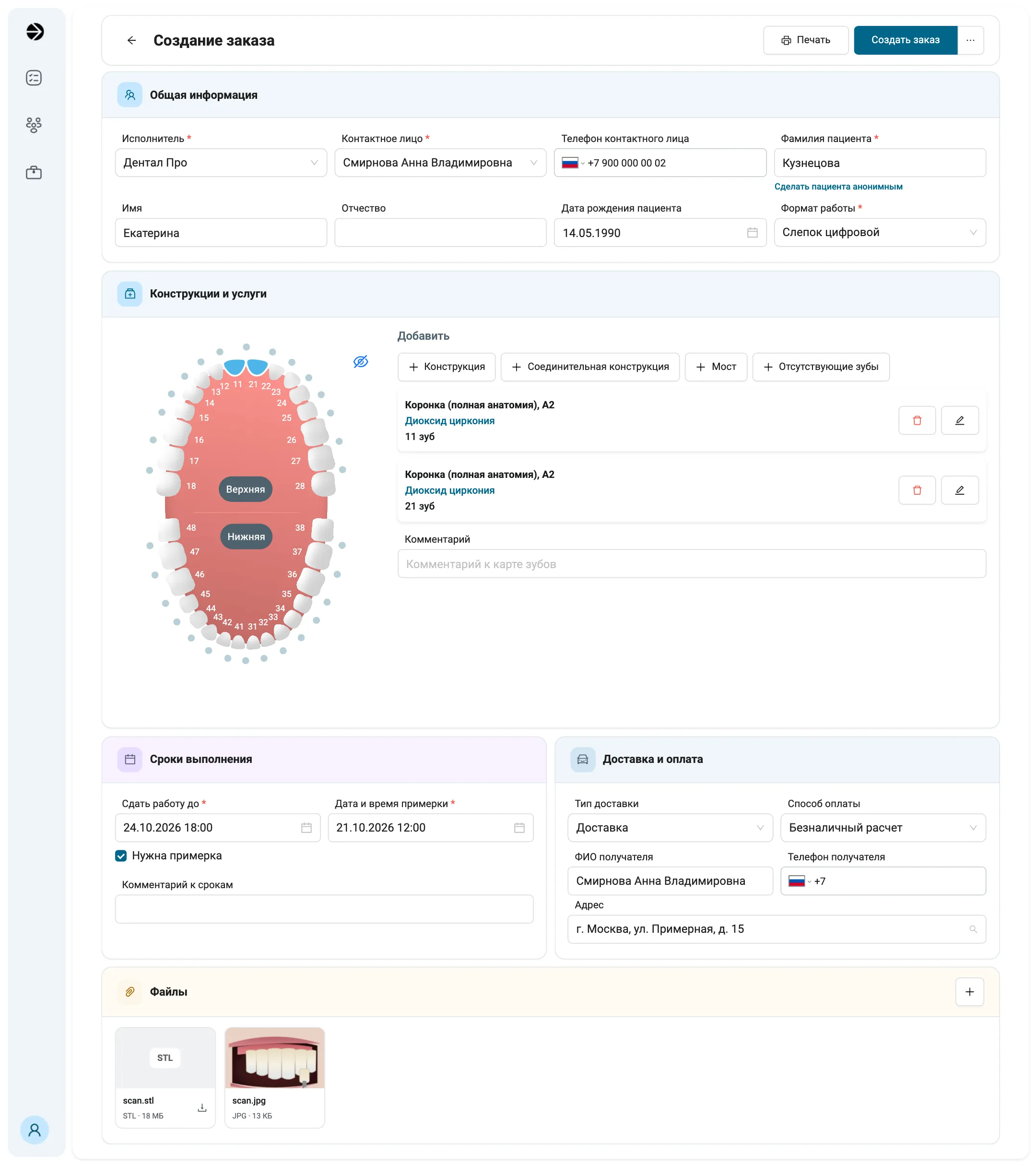This screenshot has height=1166, width=1036.
Task: Open the scan.jpg thumbnail
Action: point(275,1058)
